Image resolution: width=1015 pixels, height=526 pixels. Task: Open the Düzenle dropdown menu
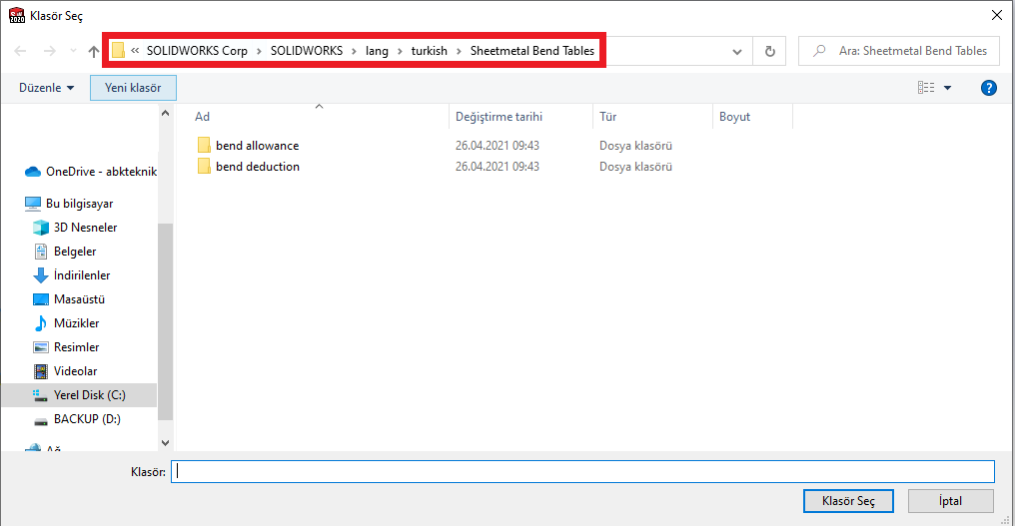pos(46,88)
